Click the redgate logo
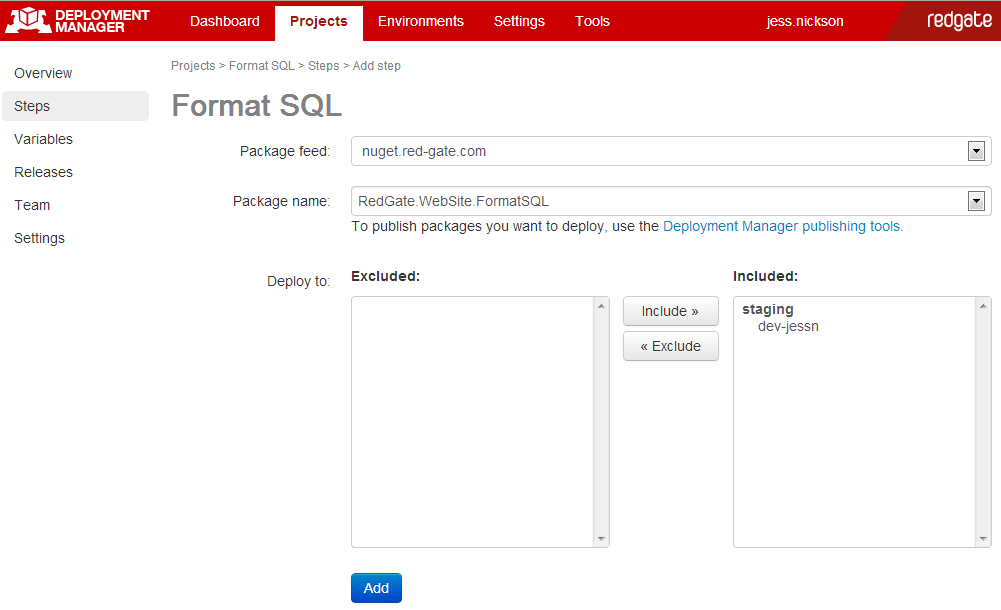Viewport: 1001px width, 610px height. click(x=959, y=21)
